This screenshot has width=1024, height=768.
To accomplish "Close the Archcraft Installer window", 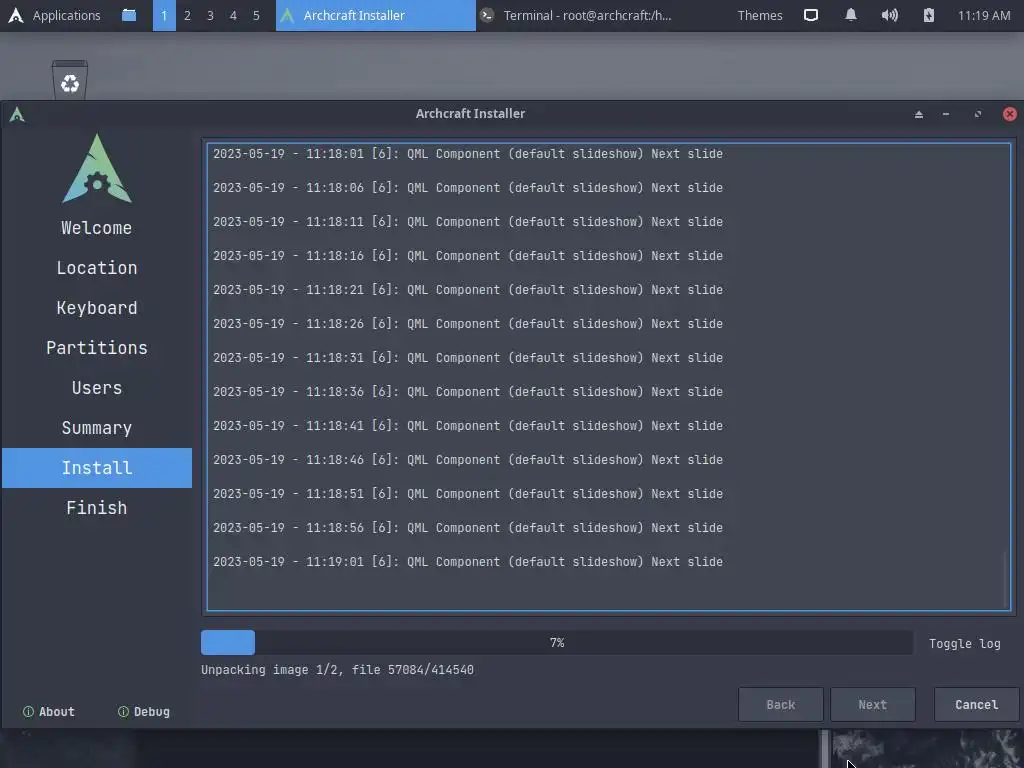I will (x=1010, y=114).
